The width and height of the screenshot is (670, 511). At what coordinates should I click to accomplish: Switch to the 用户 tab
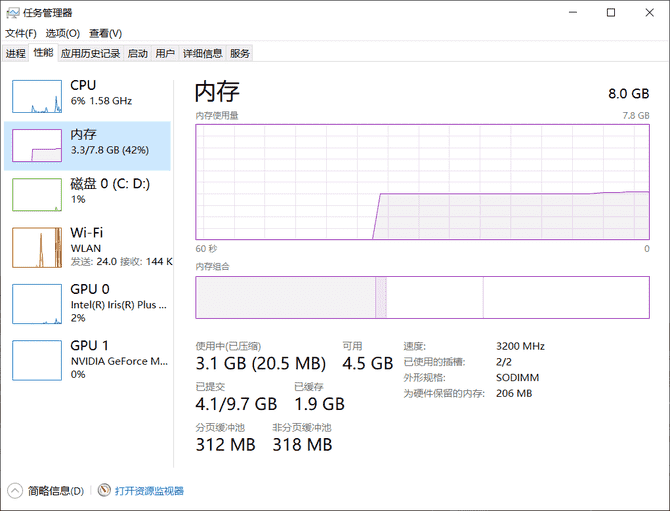click(165, 53)
